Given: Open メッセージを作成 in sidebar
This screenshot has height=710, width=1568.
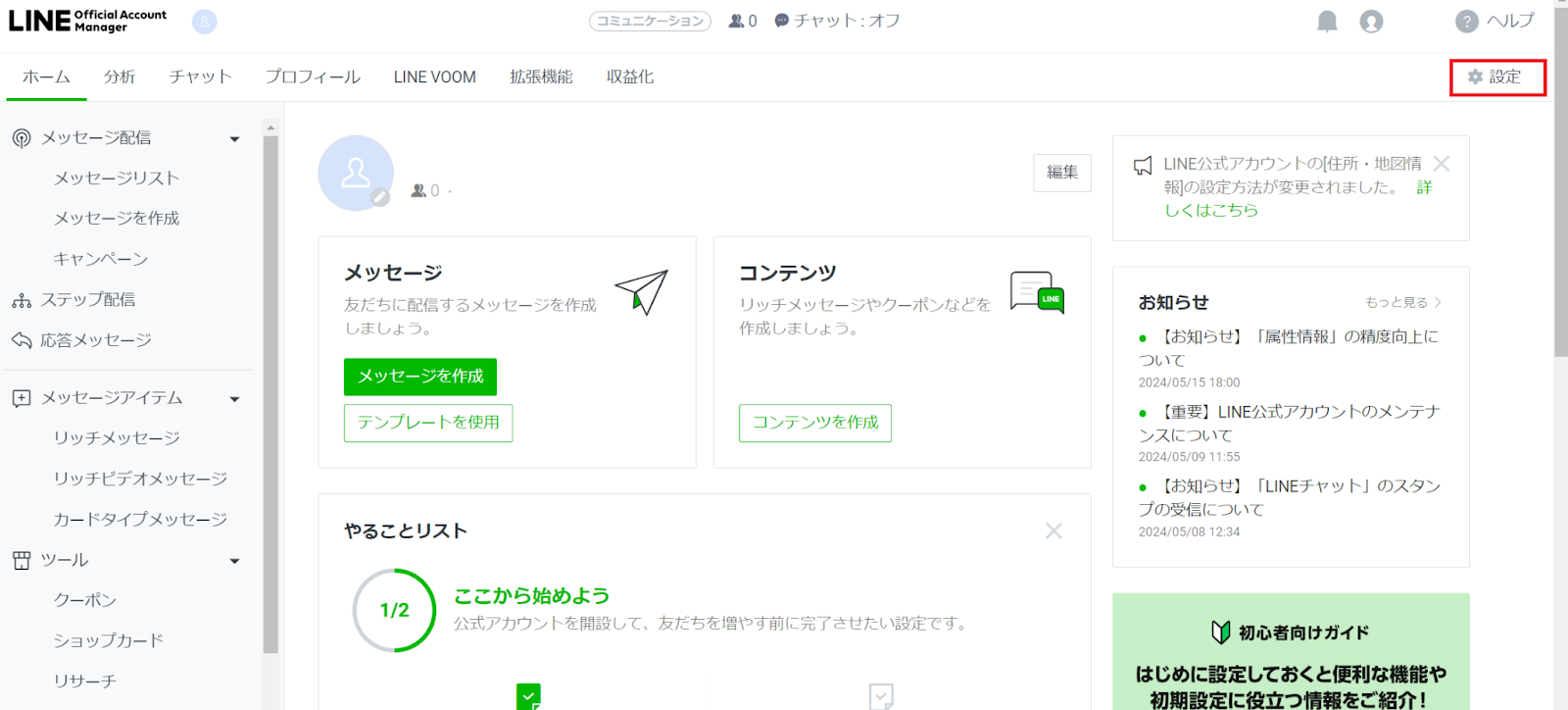Looking at the screenshot, I should [117, 219].
